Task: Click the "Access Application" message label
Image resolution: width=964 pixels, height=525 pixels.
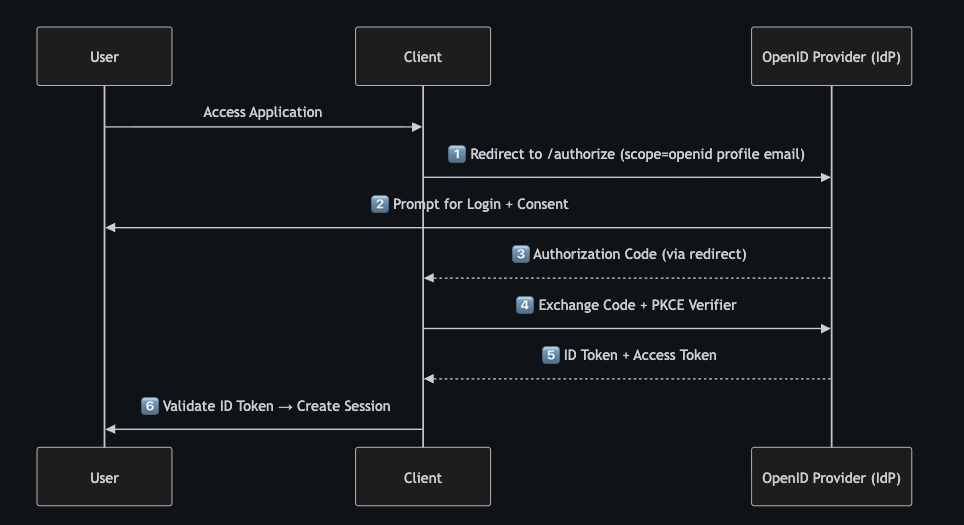Action: pos(263,112)
